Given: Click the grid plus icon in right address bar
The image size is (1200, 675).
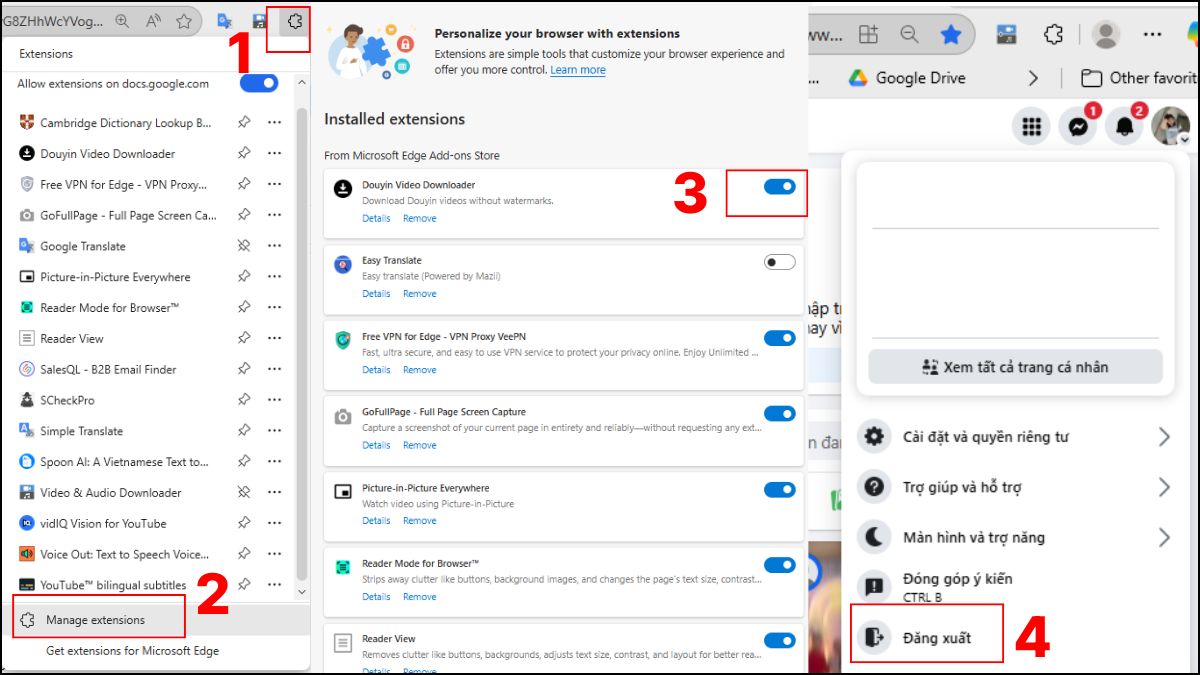Looking at the screenshot, I should point(869,34).
